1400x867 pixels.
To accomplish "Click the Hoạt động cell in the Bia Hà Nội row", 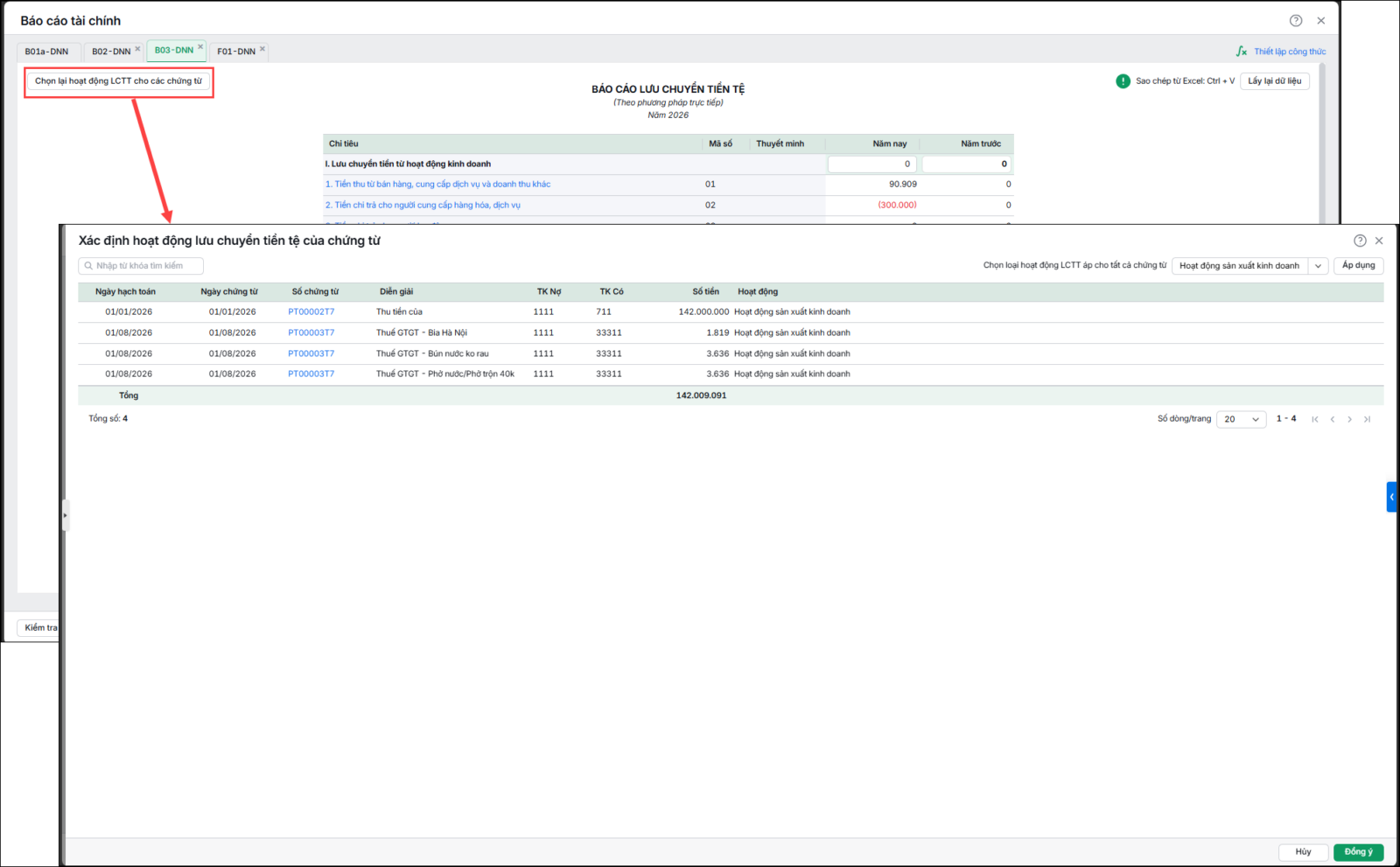I will [x=792, y=333].
